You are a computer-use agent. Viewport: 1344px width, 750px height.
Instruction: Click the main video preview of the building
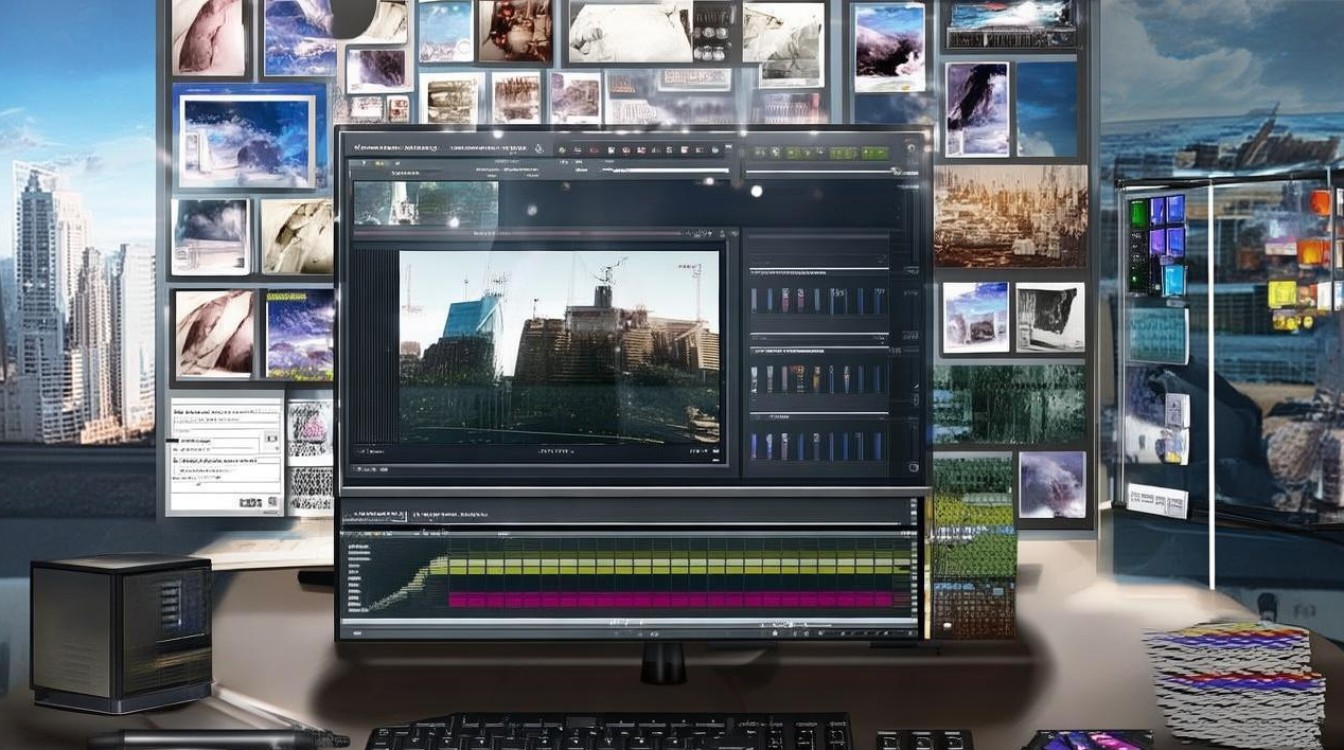click(559, 347)
